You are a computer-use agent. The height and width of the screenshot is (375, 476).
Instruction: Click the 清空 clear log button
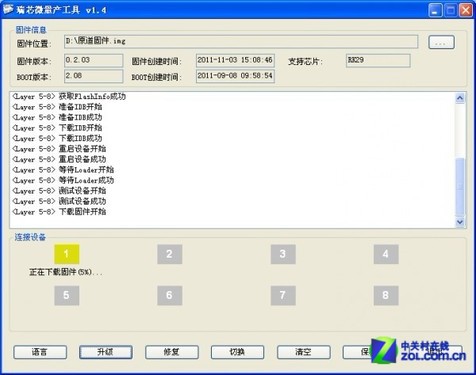pos(304,352)
